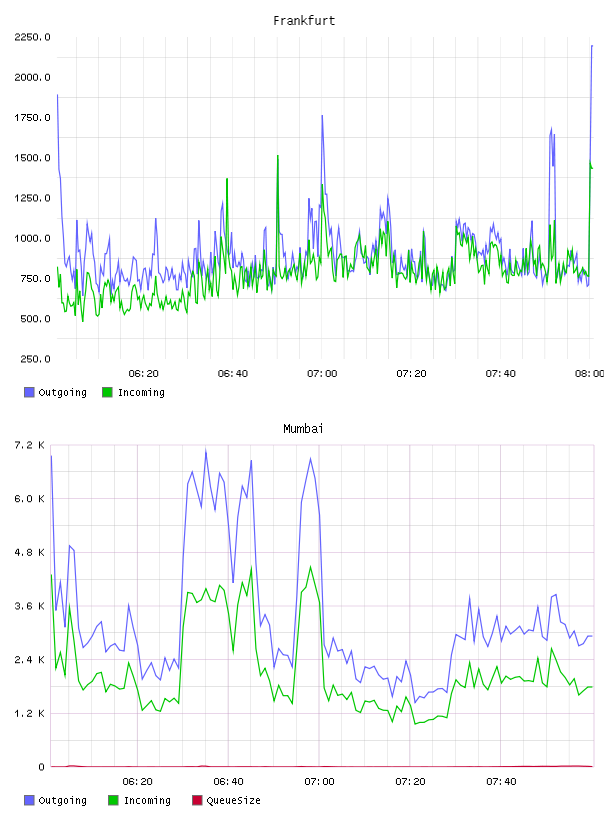Click the red QueueSize swatch in Mumbai legend
608x816 pixels.
click(197, 800)
